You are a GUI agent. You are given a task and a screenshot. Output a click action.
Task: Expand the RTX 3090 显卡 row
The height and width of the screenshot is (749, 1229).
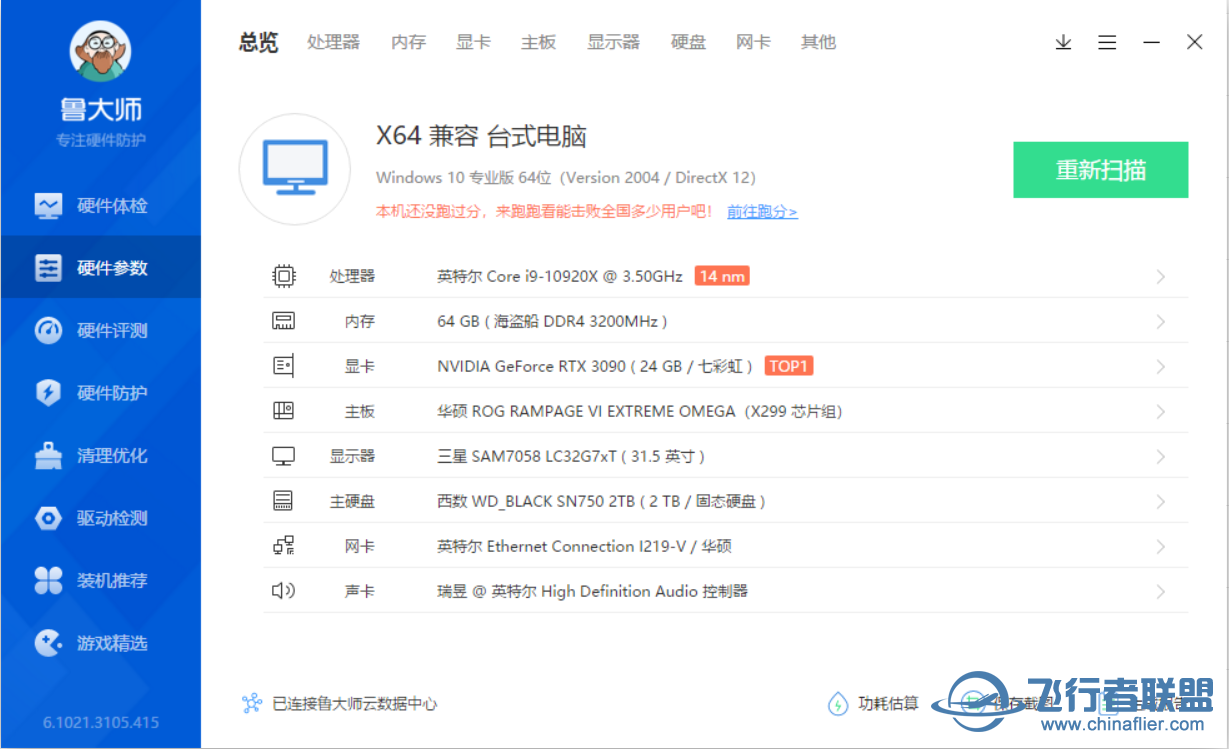pyautogui.click(x=1160, y=365)
